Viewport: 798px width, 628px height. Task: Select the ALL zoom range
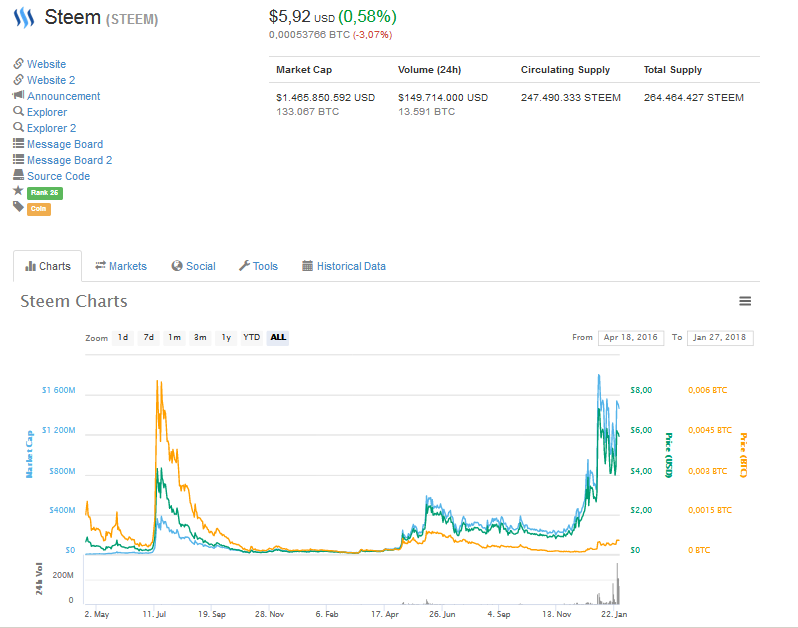(x=278, y=337)
